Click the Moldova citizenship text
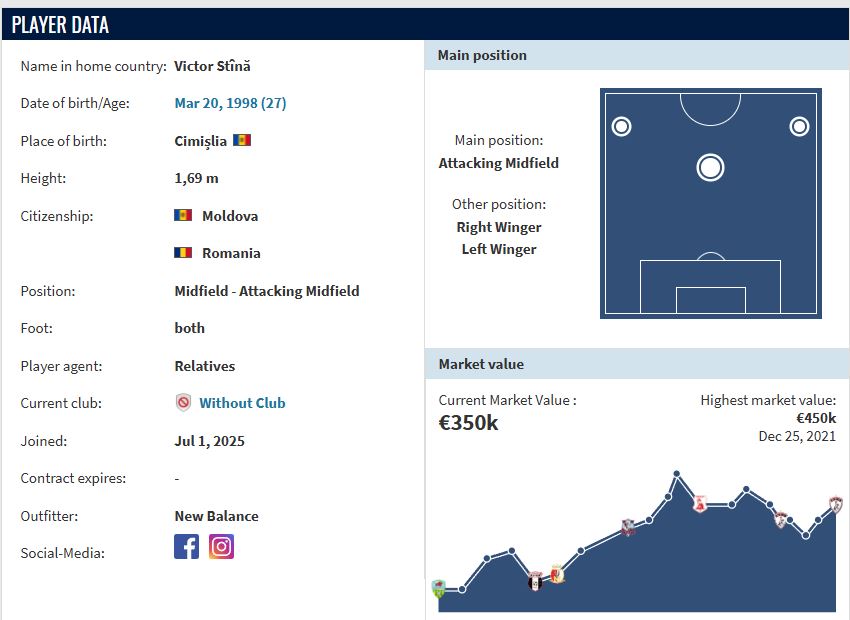The width and height of the screenshot is (850, 620). click(x=230, y=216)
